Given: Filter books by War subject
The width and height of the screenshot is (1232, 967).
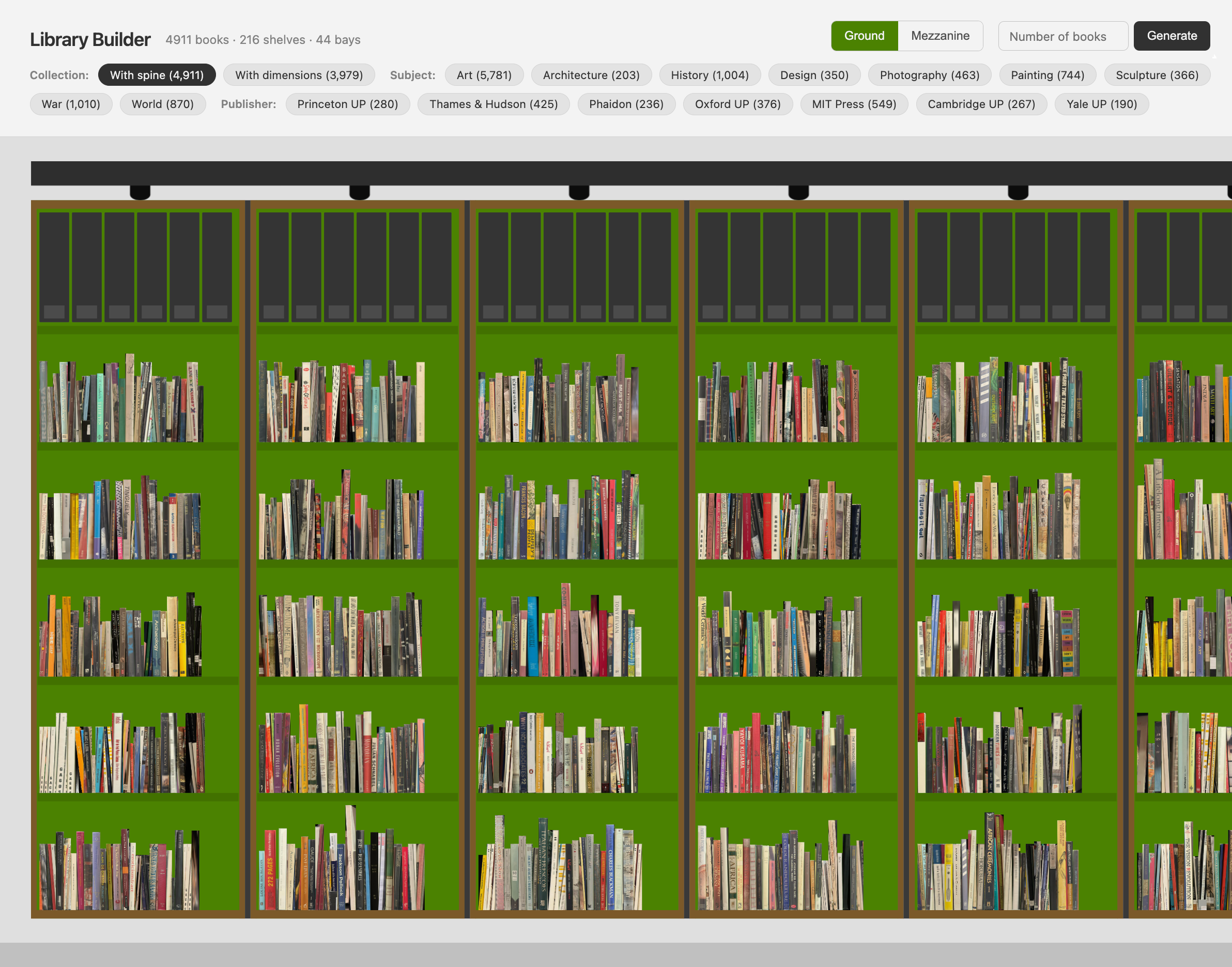Looking at the screenshot, I should 71,104.
